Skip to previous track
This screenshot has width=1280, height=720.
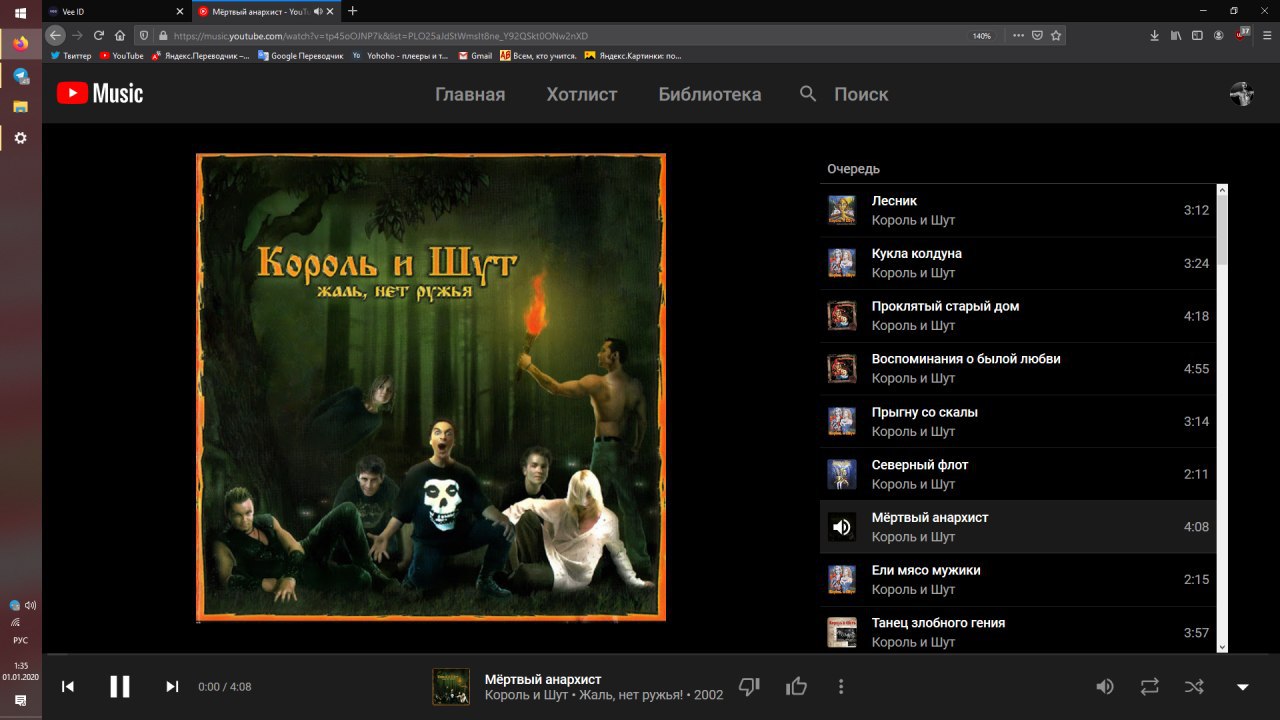68,686
